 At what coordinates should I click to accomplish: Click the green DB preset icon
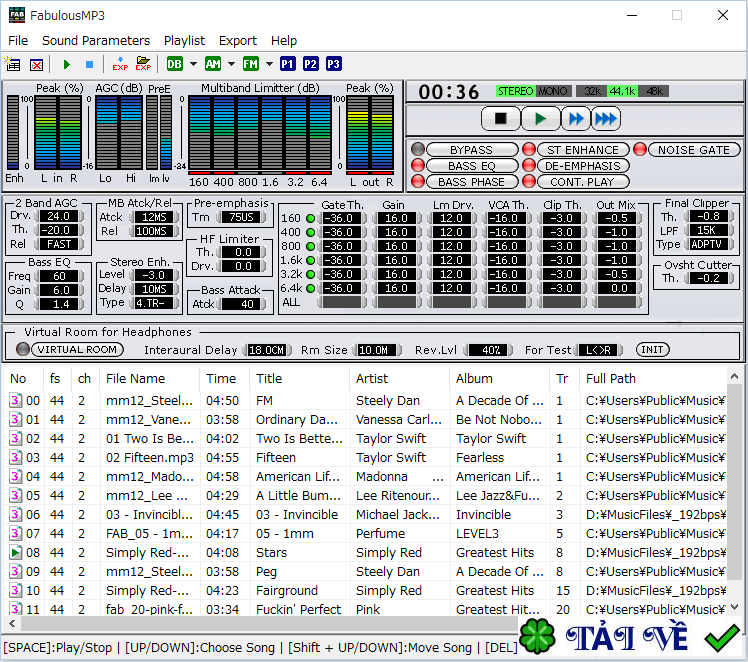(x=175, y=64)
